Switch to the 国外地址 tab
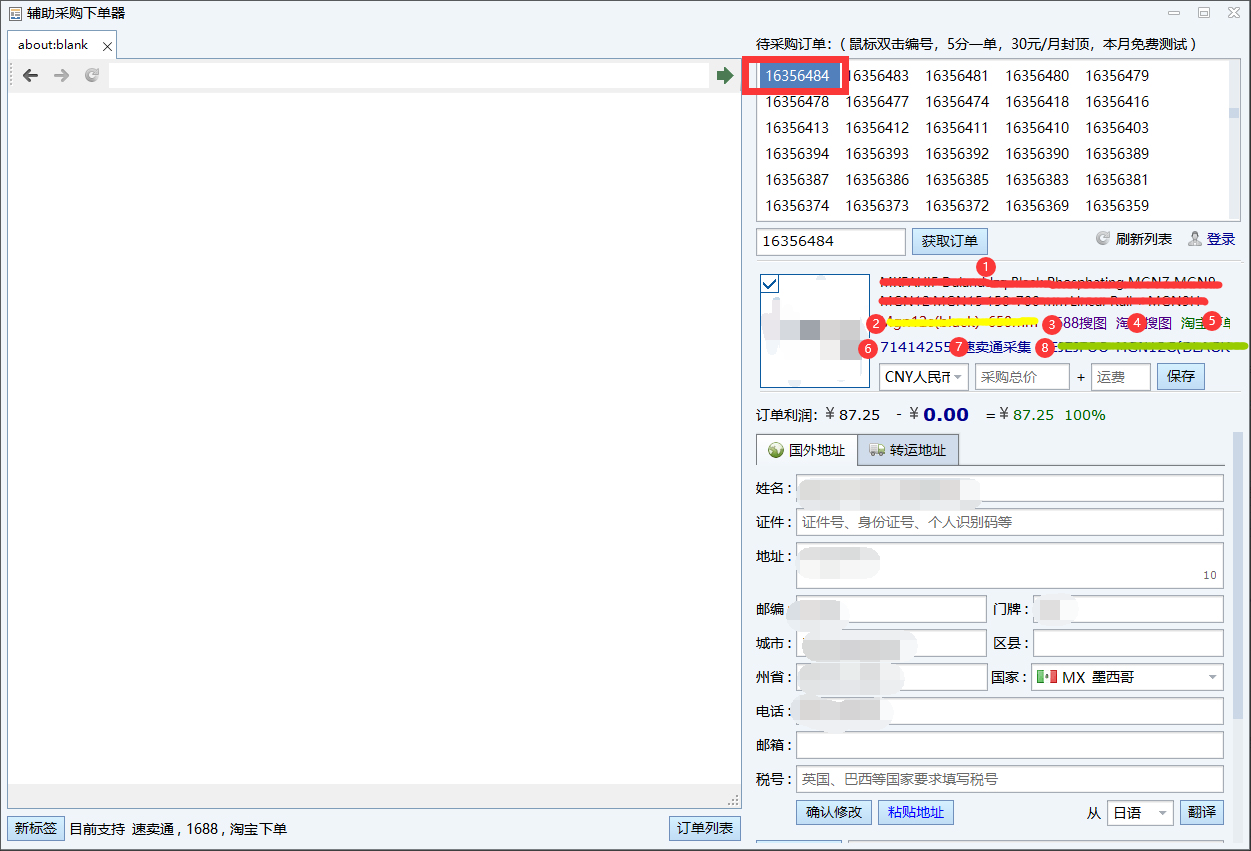 (806, 450)
